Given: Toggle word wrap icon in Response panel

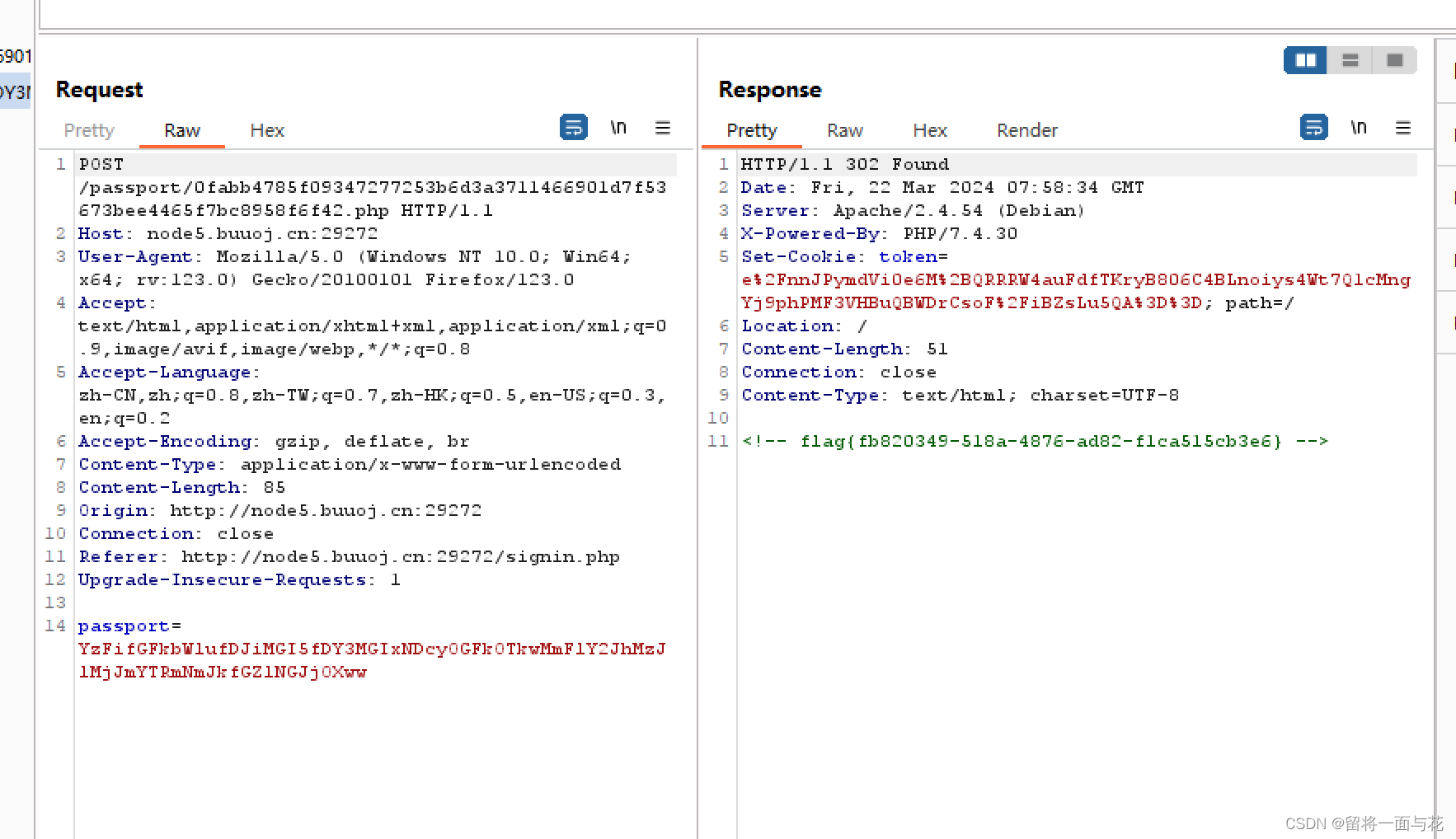Looking at the screenshot, I should pos(1313,127).
